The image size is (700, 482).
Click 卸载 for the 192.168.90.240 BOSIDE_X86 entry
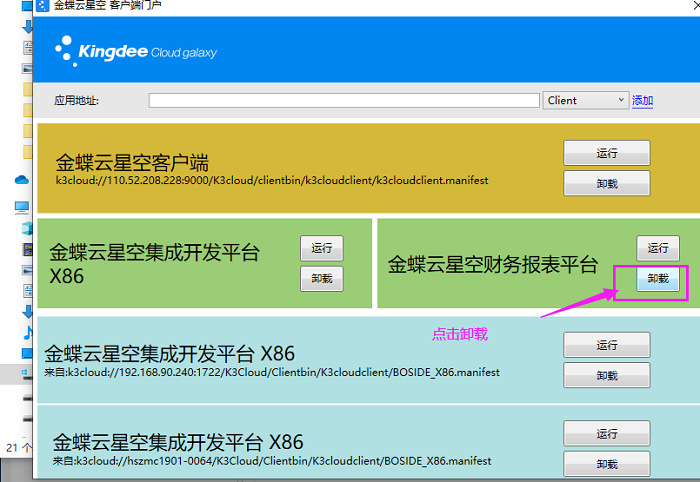tap(607, 375)
